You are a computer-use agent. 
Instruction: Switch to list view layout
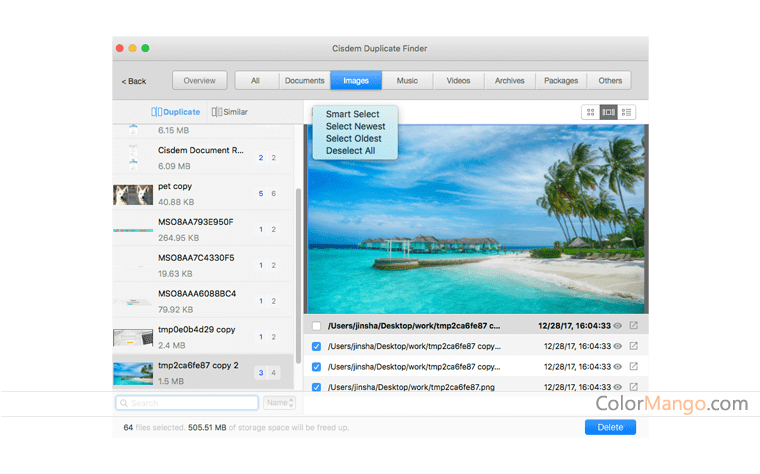point(627,112)
